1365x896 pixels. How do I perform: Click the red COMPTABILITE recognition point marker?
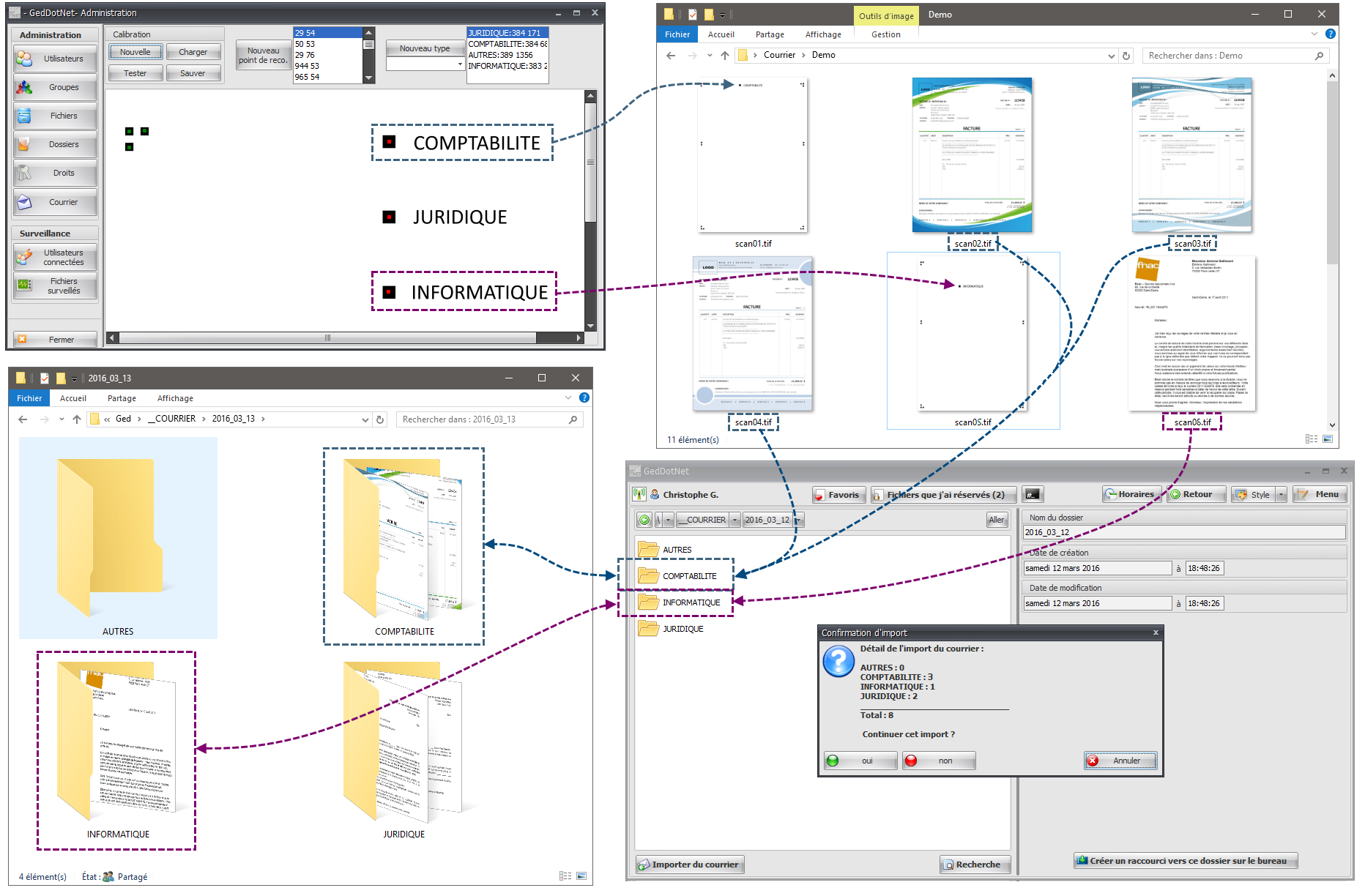tap(389, 142)
